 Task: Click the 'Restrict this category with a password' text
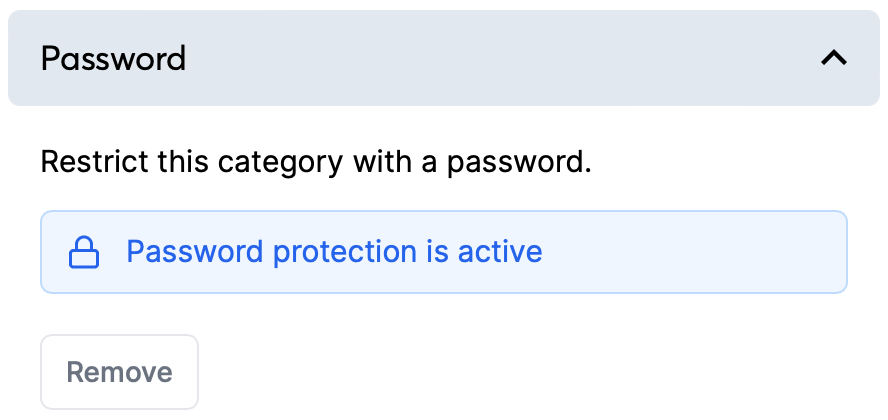pos(316,162)
